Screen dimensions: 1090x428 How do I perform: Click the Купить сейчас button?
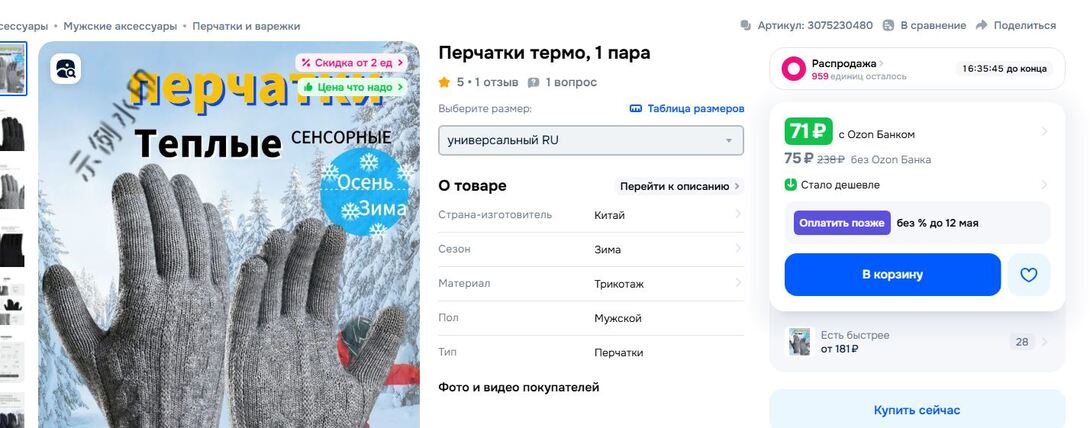click(x=917, y=410)
